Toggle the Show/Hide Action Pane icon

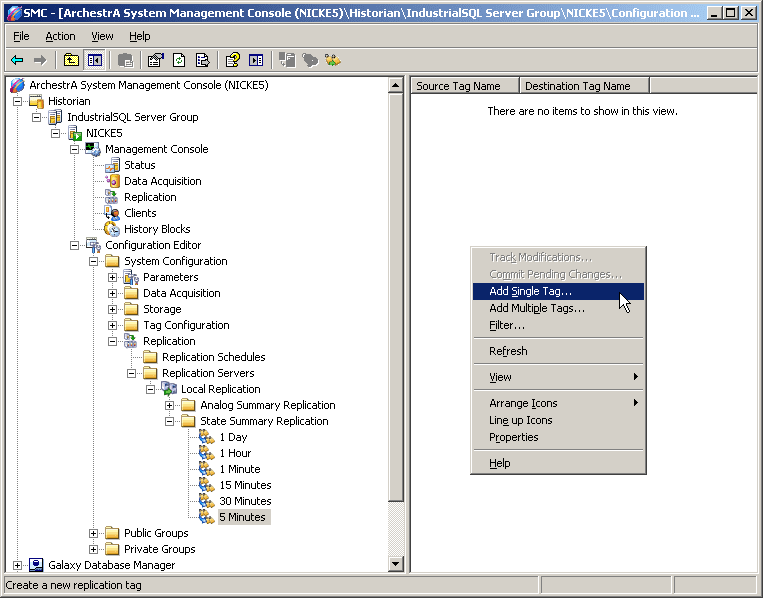256,60
